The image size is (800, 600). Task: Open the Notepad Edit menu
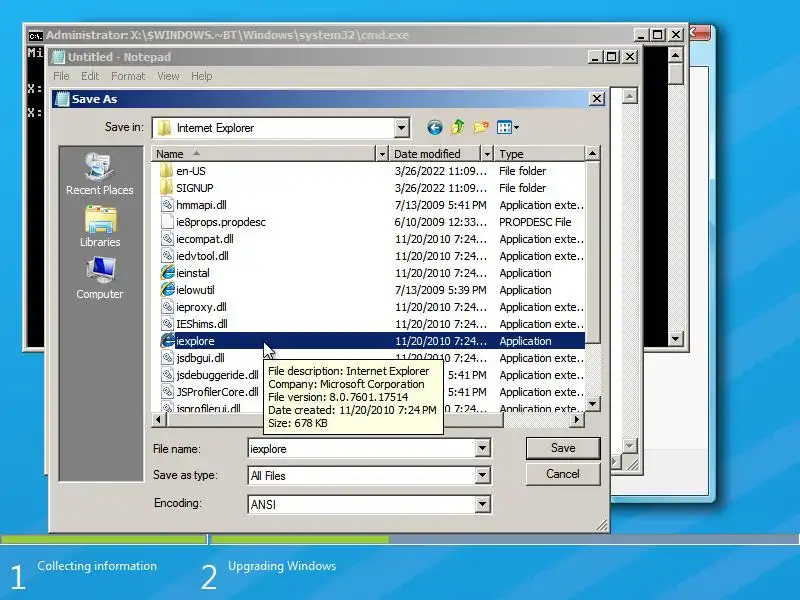(90, 76)
